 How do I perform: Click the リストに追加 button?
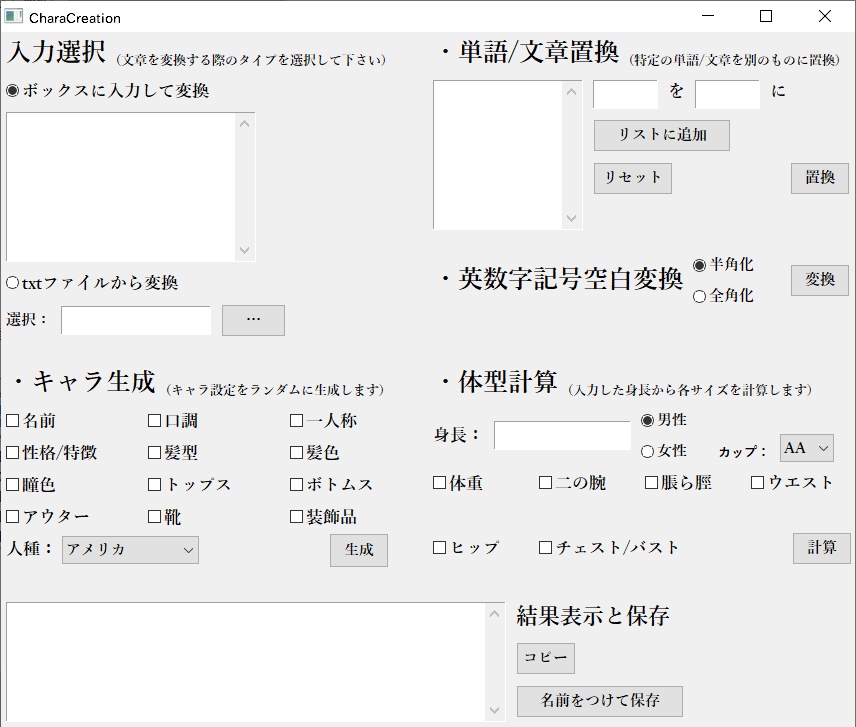(662, 135)
